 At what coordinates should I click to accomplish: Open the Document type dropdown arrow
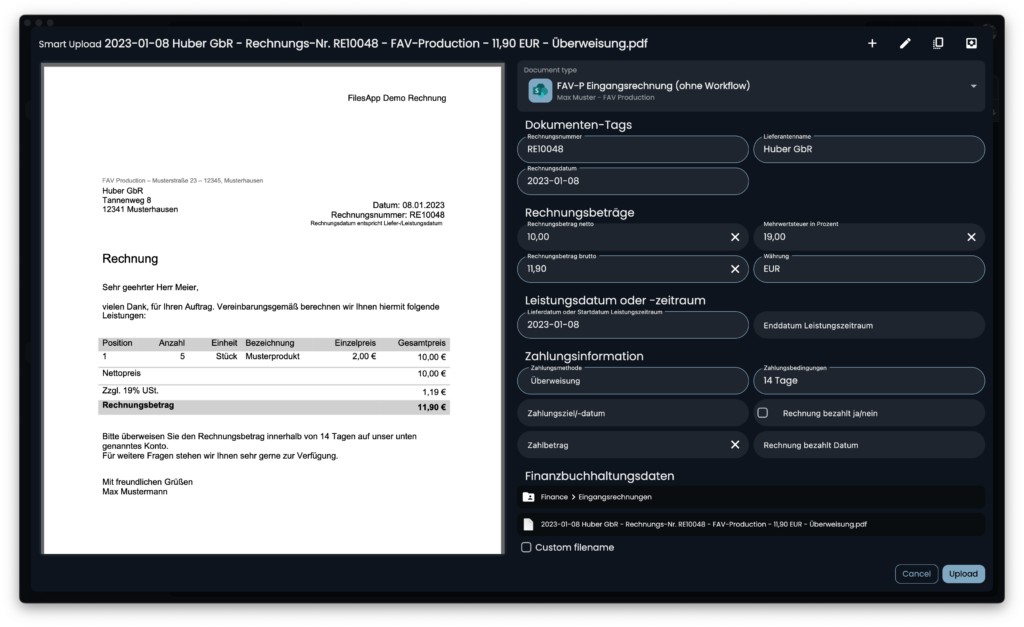click(973, 86)
